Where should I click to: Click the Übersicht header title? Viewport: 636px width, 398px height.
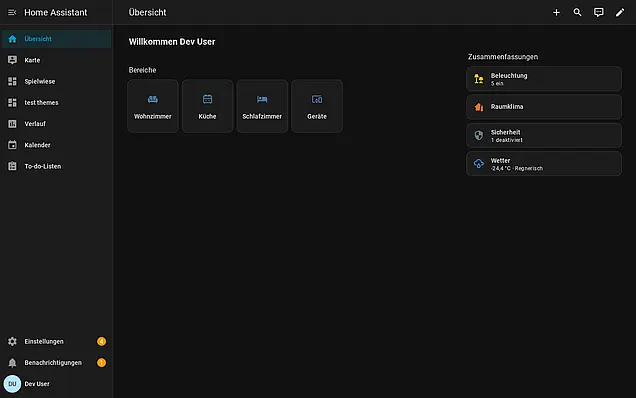pyautogui.click(x=147, y=13)
